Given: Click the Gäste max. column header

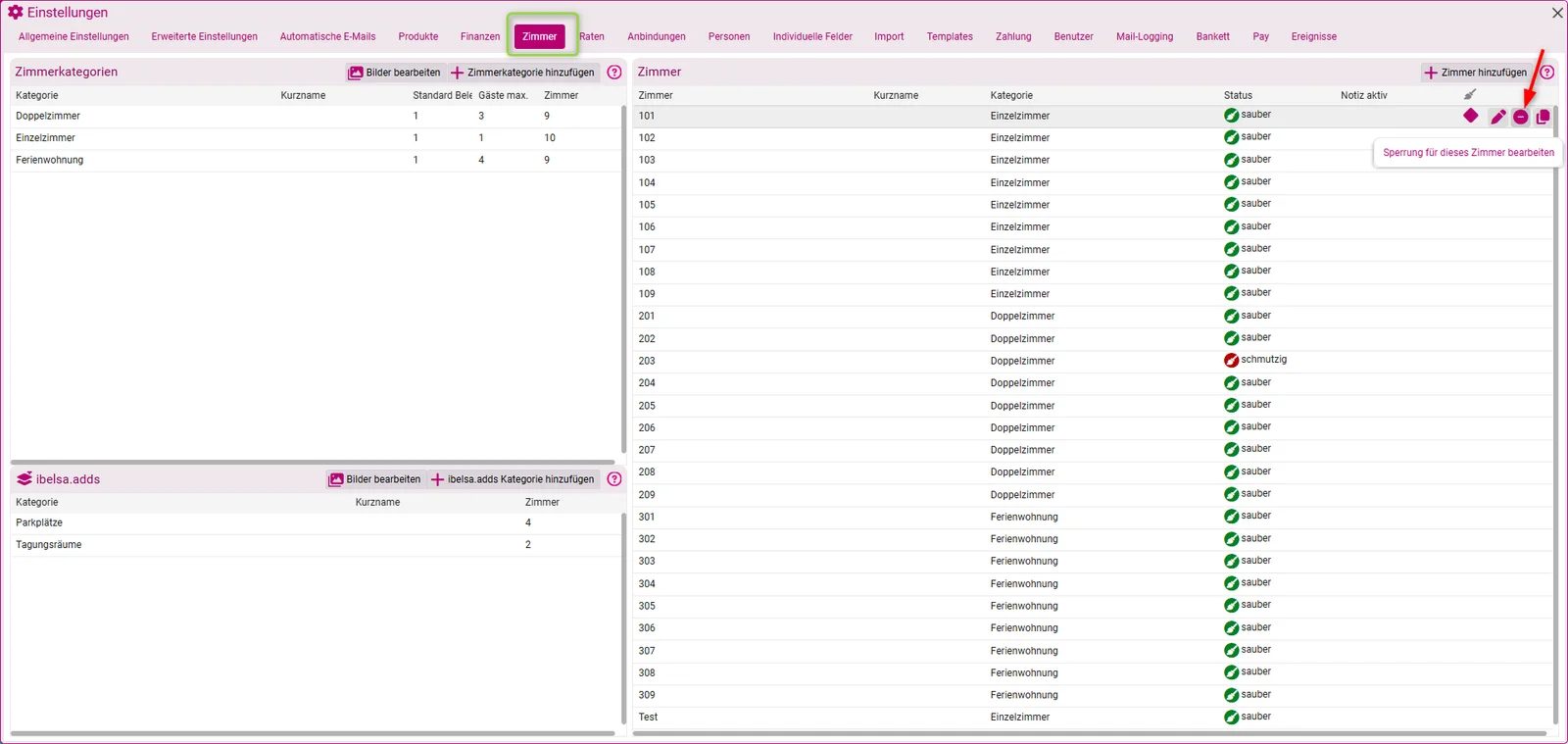Looking at the screenshot, I should coord(503,95).
